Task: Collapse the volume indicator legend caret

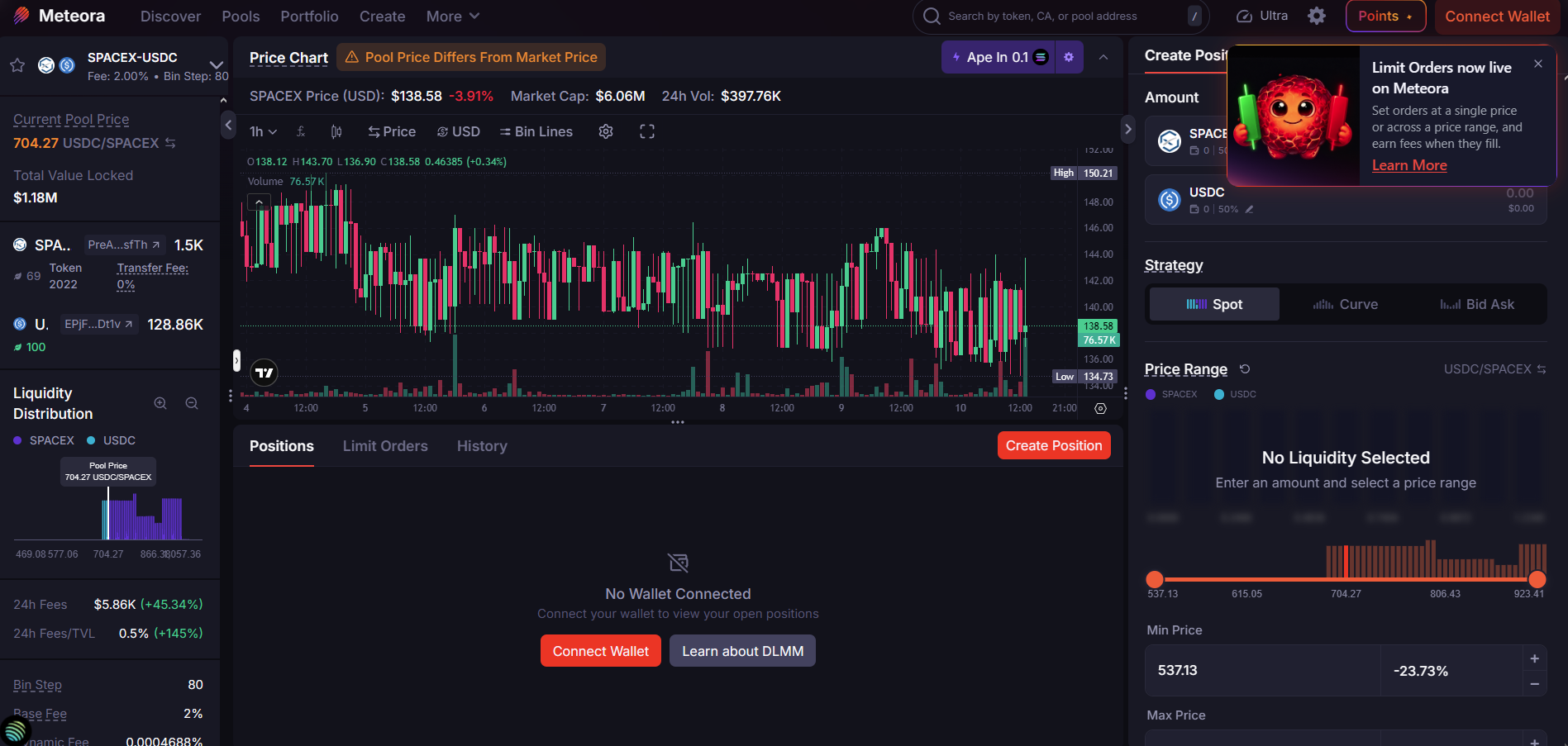Action: pos(259,202)
